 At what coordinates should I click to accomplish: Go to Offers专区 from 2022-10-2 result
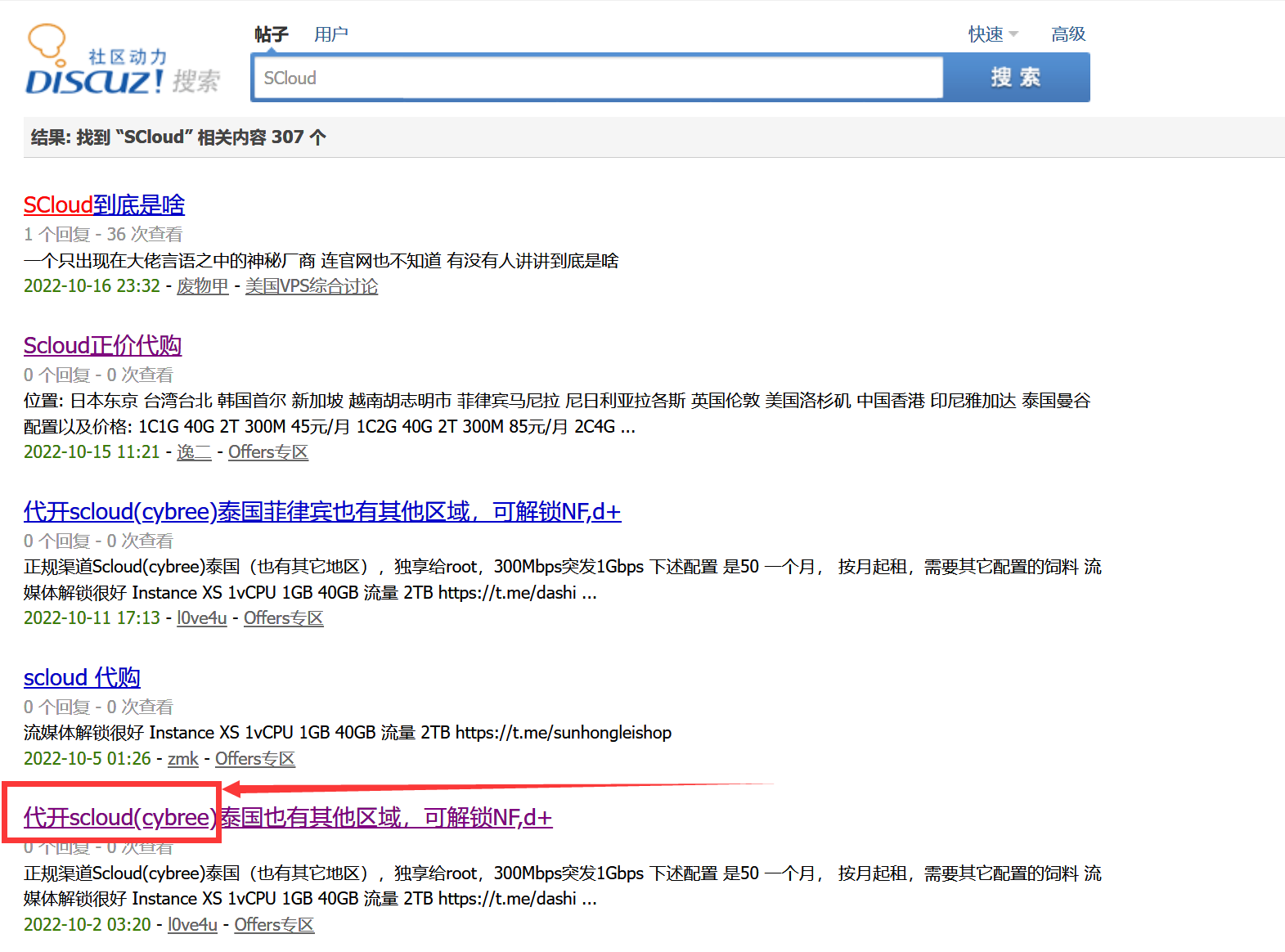274,925
